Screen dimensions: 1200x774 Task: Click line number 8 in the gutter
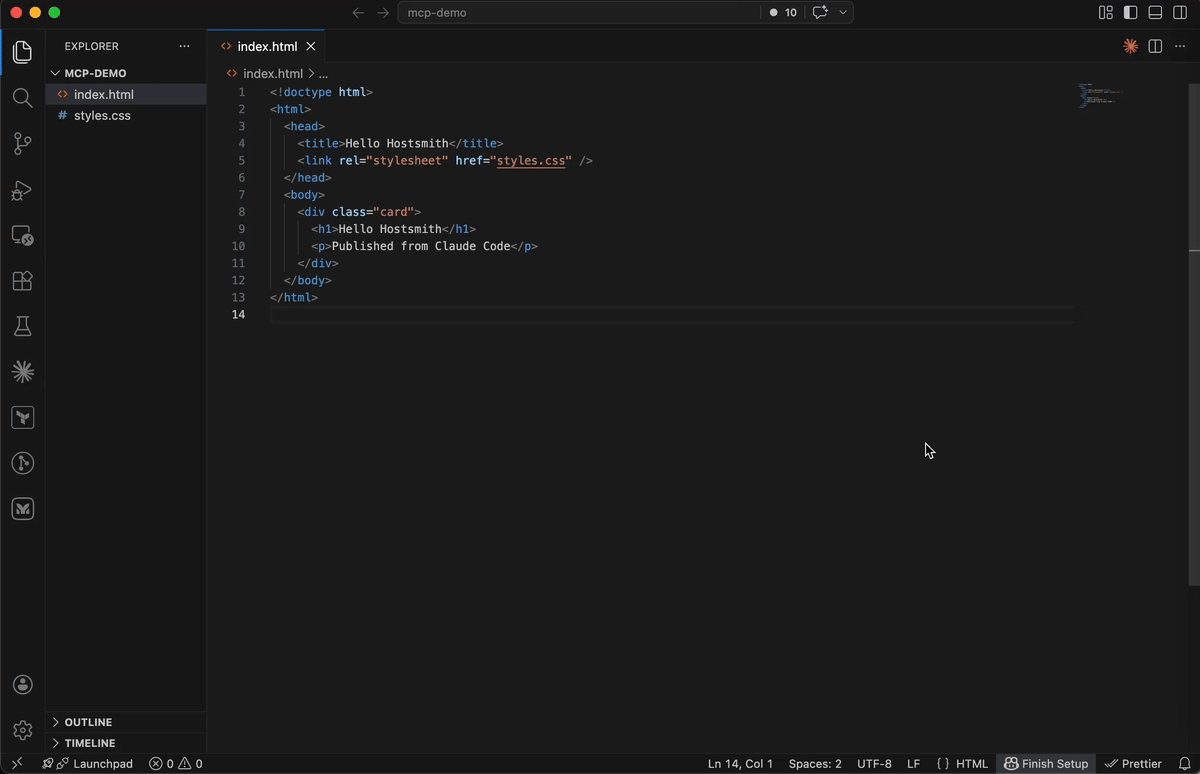pos(241,212)
